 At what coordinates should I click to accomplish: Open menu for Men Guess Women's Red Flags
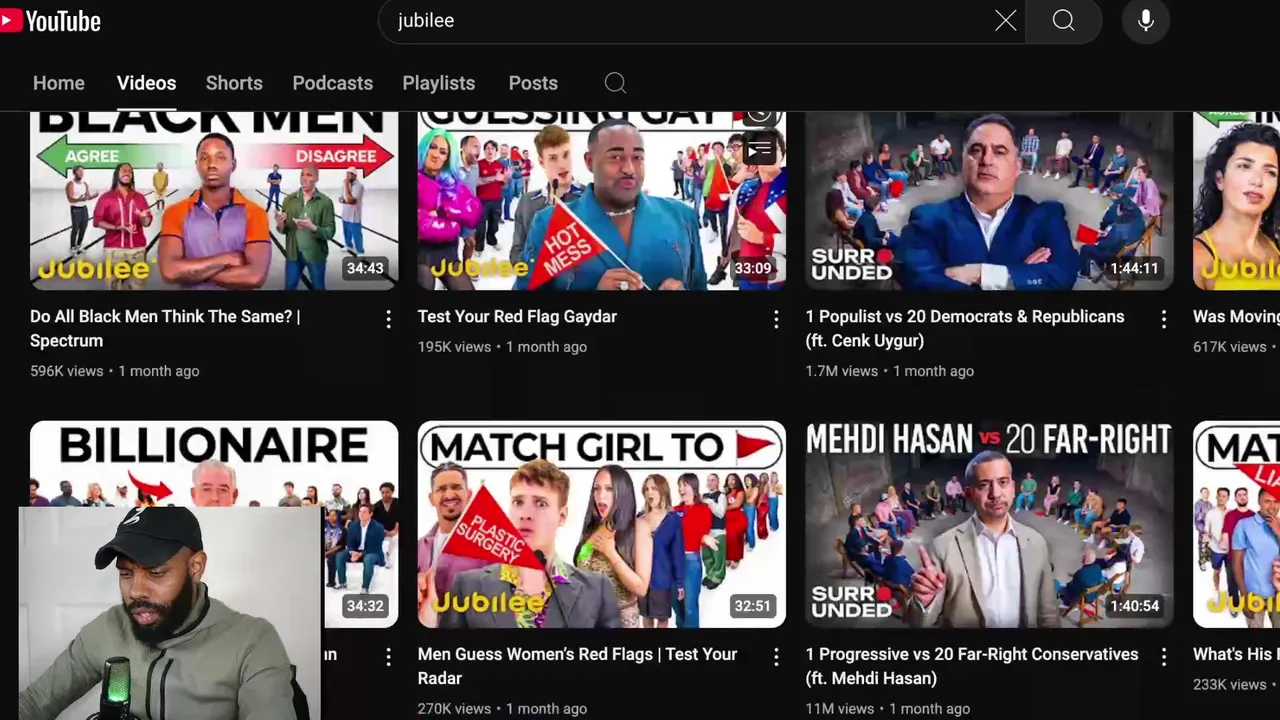(x=775, y=657)
